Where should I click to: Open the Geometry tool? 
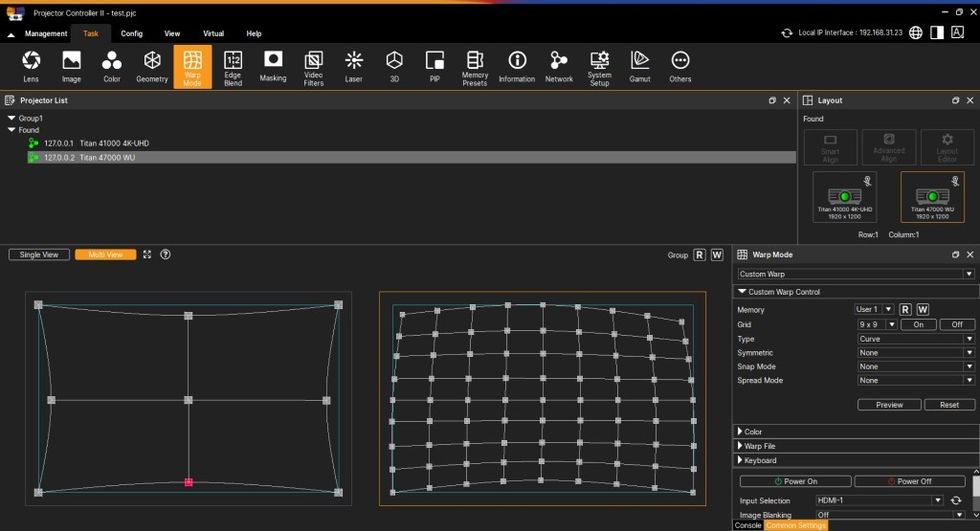152,66
